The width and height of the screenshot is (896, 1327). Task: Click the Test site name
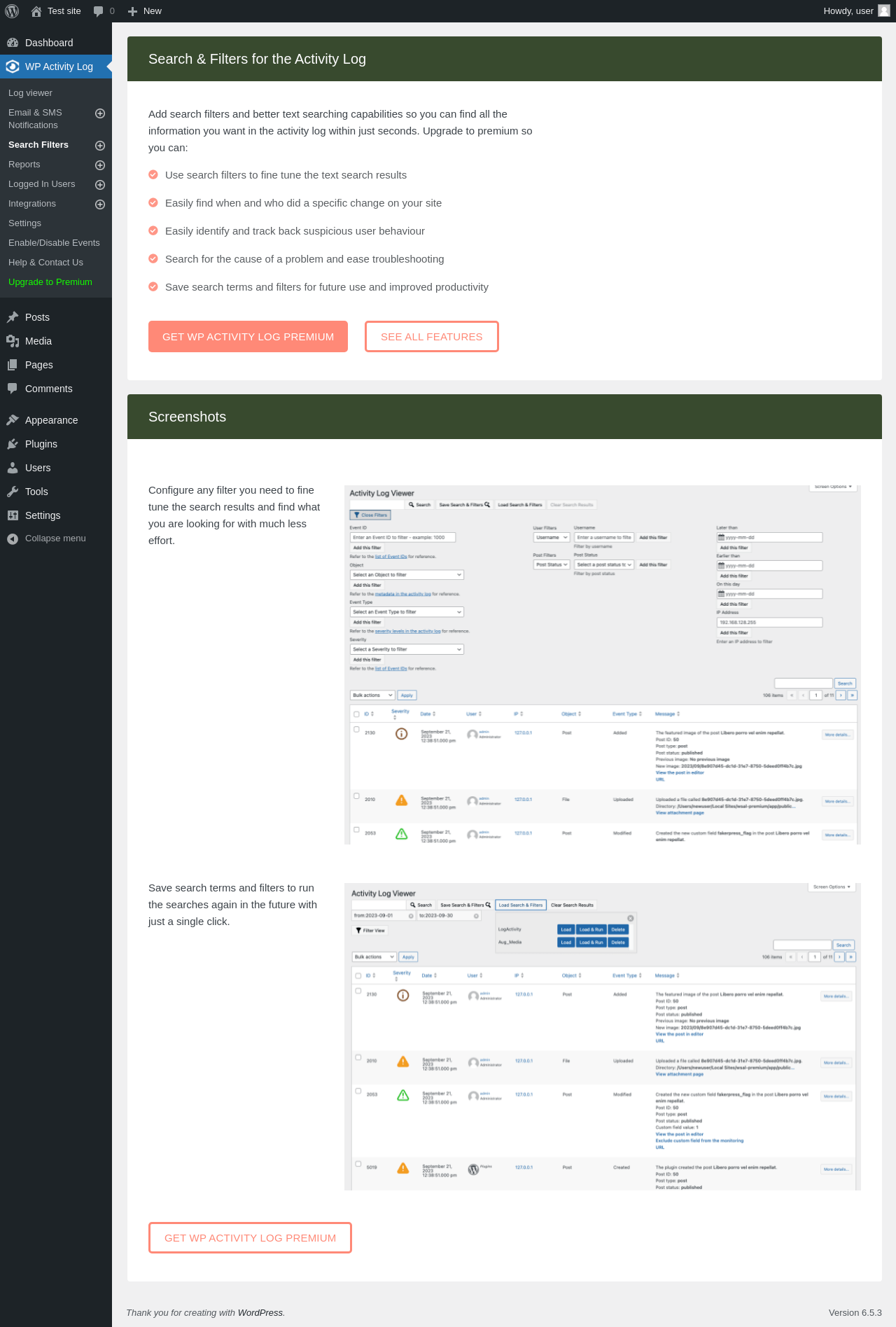coord(64,11)
